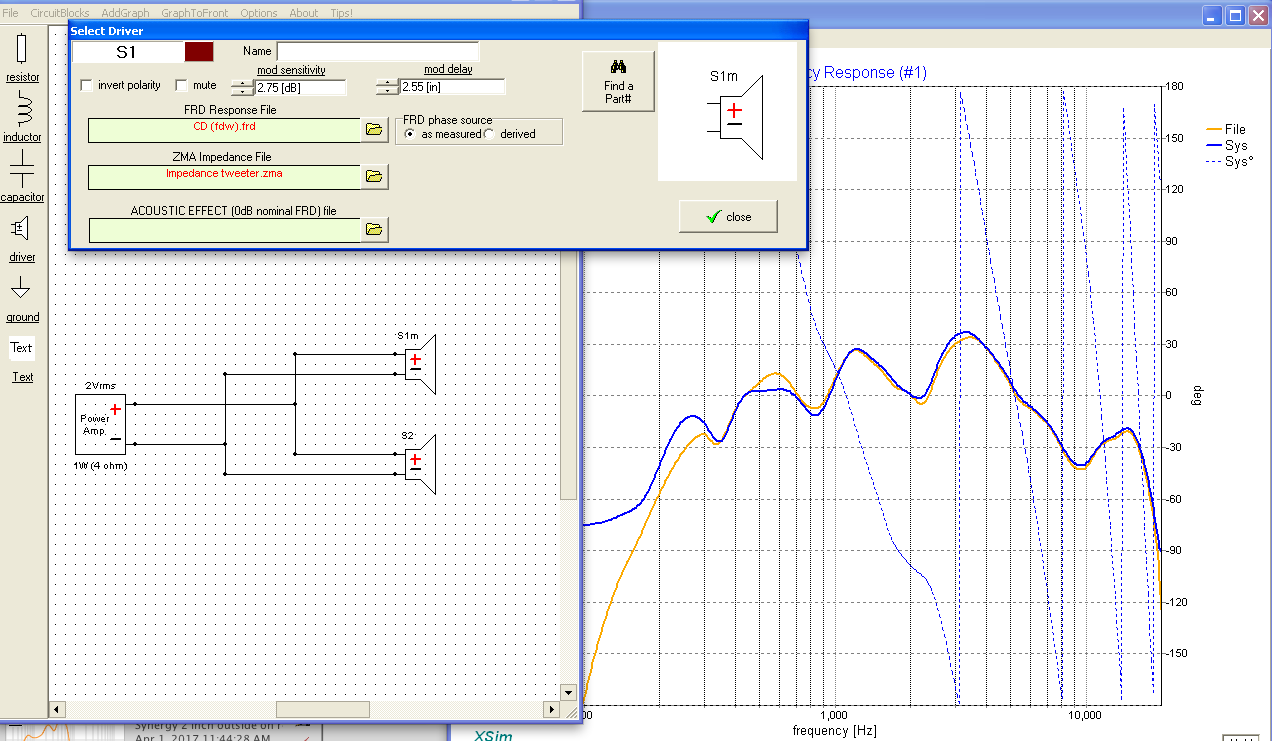Toggle the invert polarity checkbox
The image size is (1272, 741).
87,85
